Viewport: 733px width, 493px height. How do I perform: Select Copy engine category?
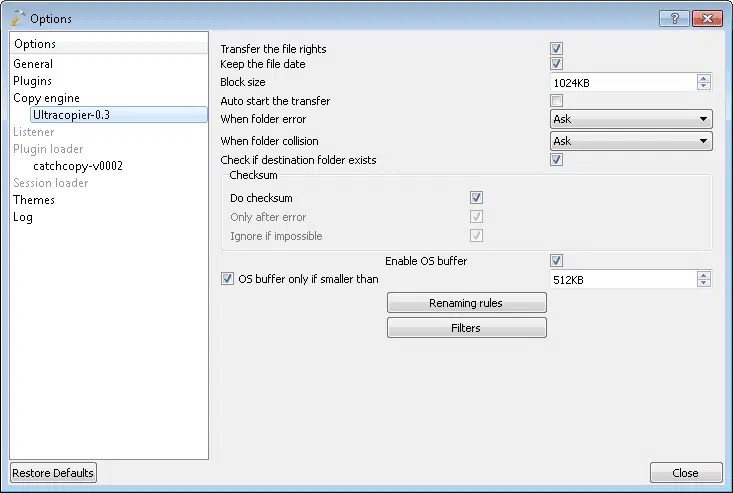pos(46,98)
